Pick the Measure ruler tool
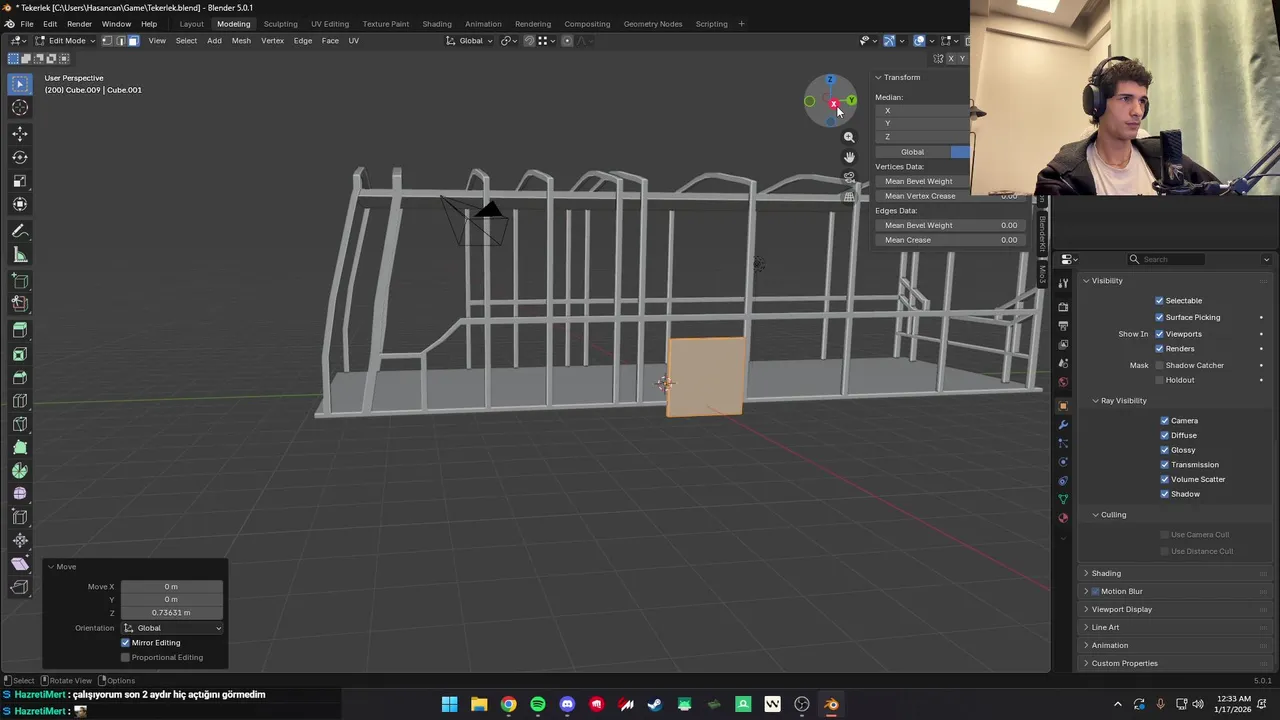The image size is (1280, 720). (20, 255)
